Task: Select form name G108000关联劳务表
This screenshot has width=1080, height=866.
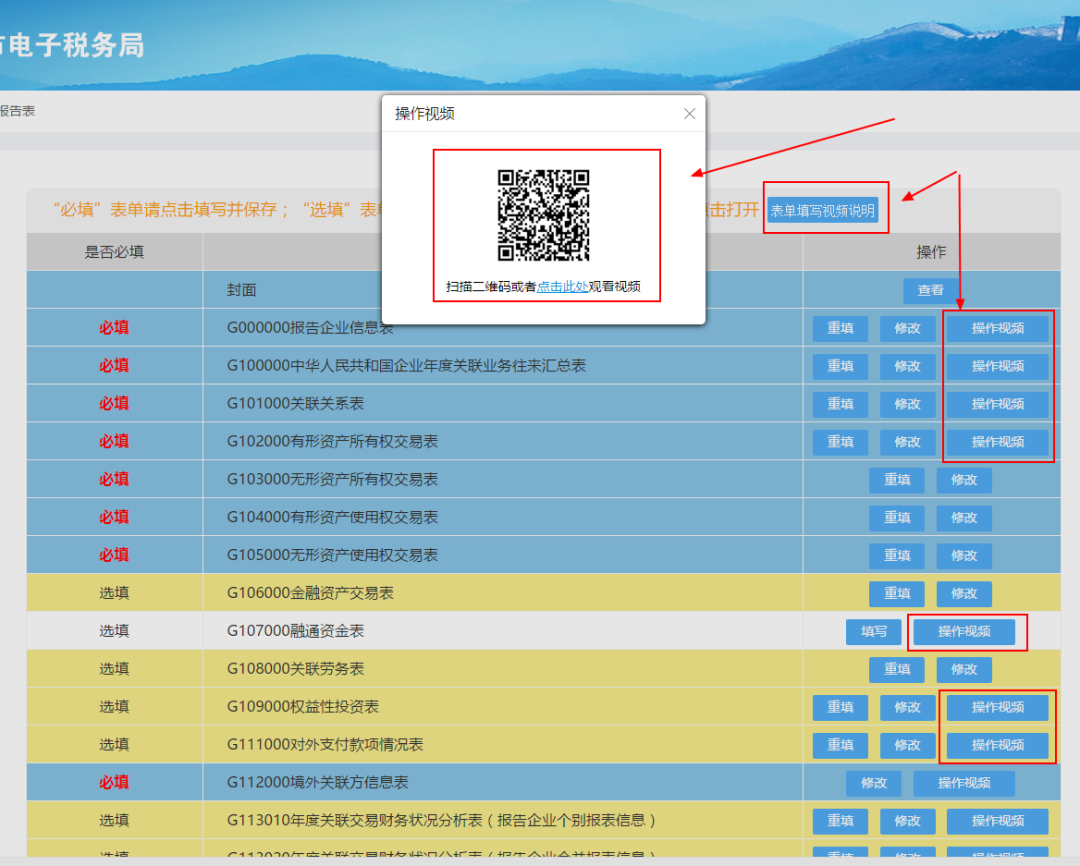Action: click(x=295, y=669)
